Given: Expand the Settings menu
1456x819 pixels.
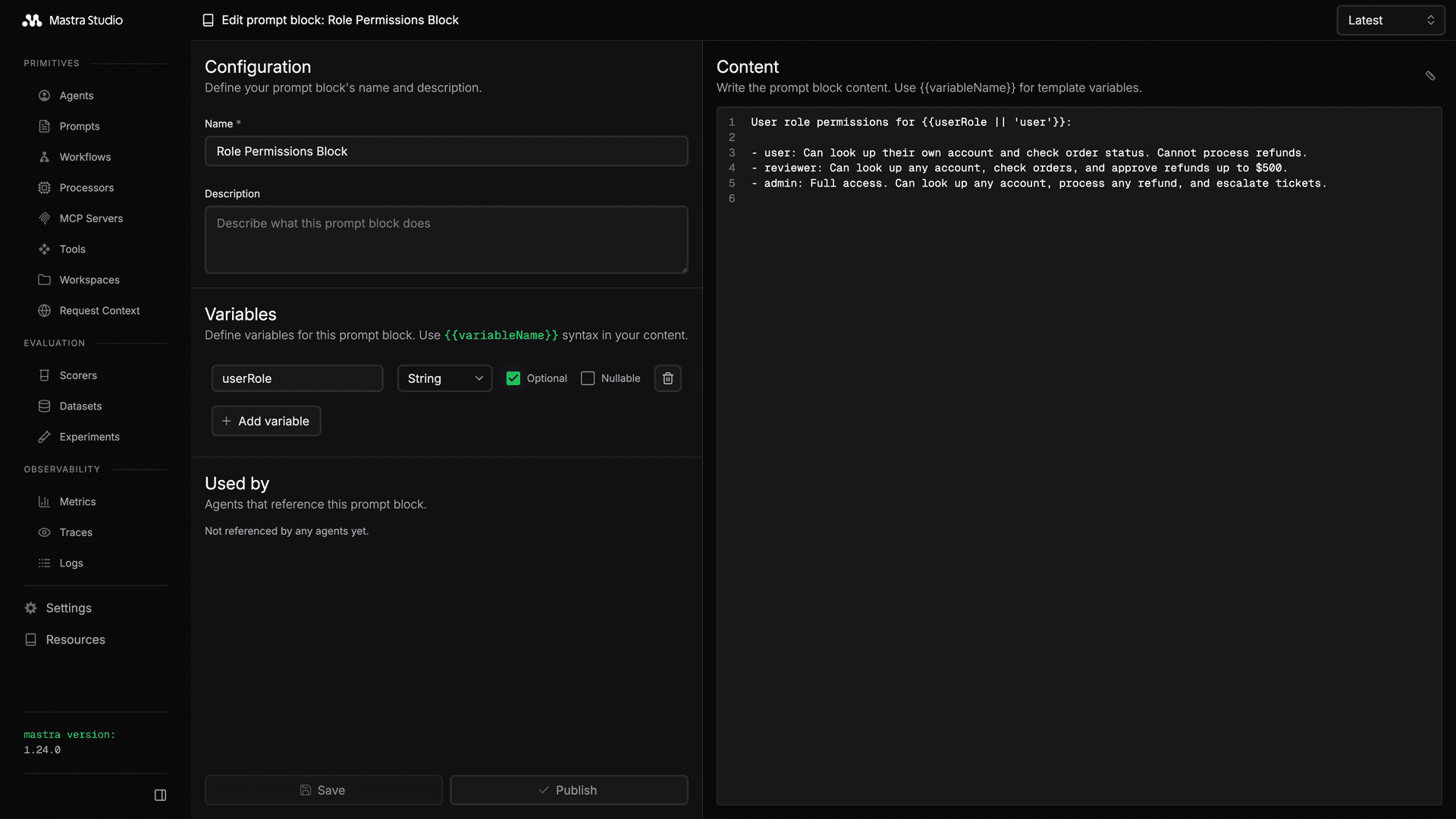Looking at the screenshot, I should point(68,607).
